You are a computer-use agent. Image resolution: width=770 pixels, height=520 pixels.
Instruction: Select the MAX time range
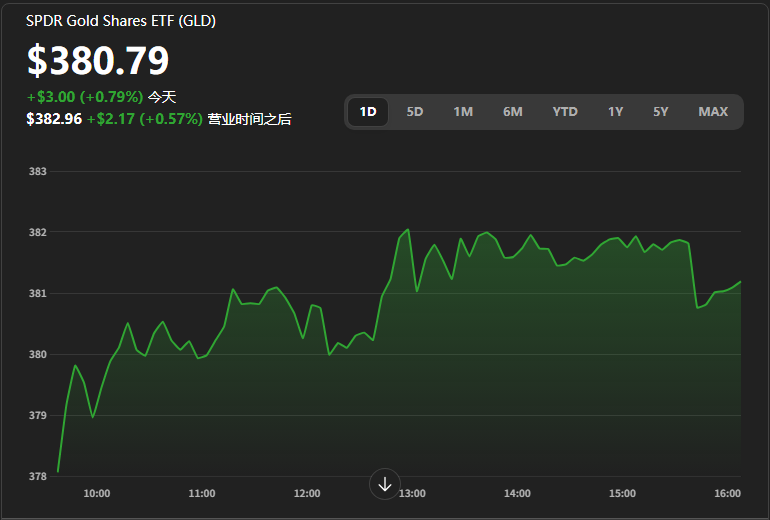(x=713, y=112)
